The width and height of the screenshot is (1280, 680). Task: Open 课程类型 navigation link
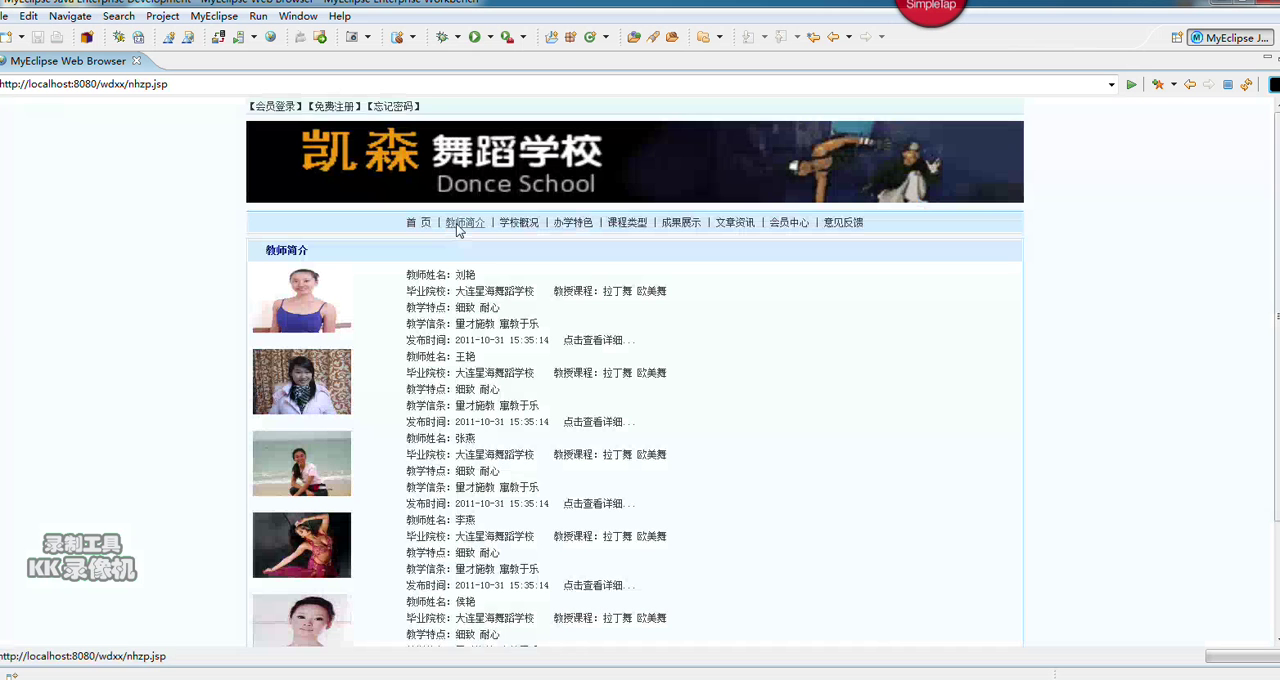click(627, 223)
